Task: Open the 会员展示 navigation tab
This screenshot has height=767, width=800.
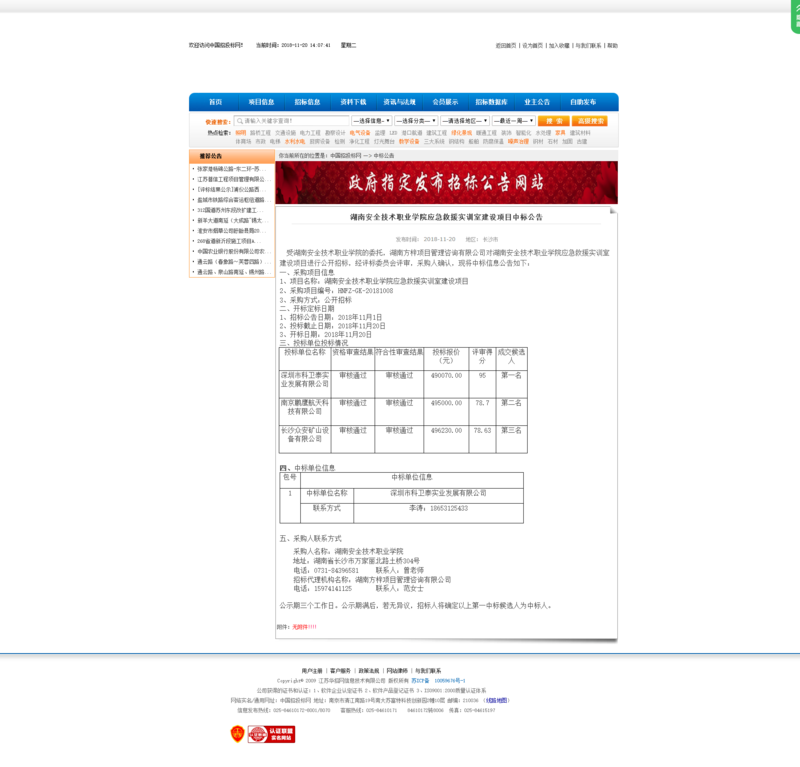Action: tap(445, 102)
